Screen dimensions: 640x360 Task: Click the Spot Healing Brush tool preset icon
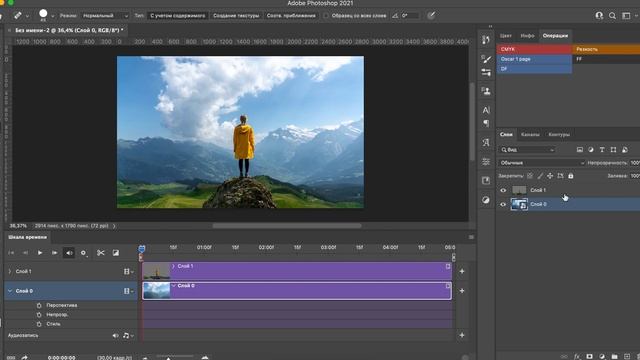pos(18,16)
